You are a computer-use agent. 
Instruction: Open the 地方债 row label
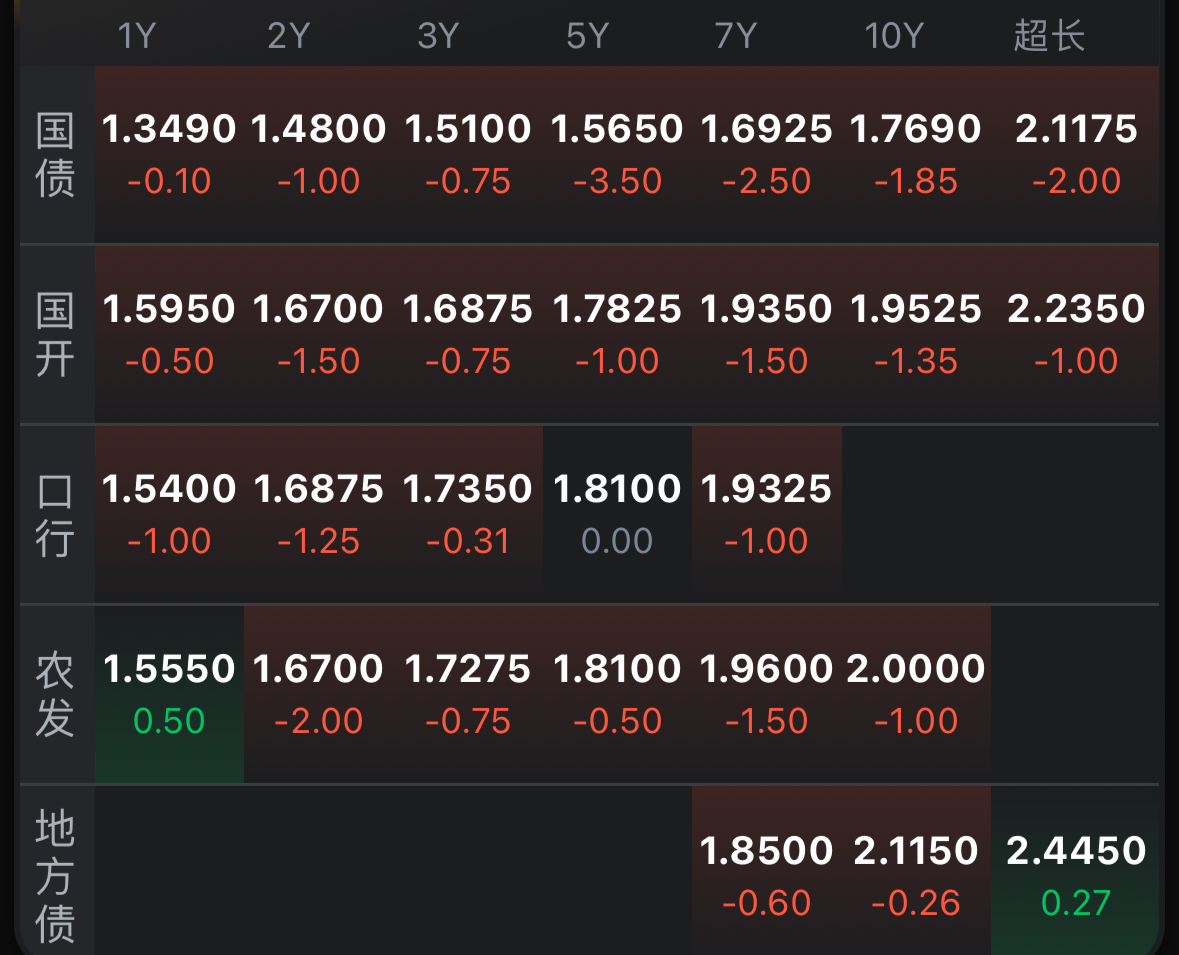click(56, 877)
